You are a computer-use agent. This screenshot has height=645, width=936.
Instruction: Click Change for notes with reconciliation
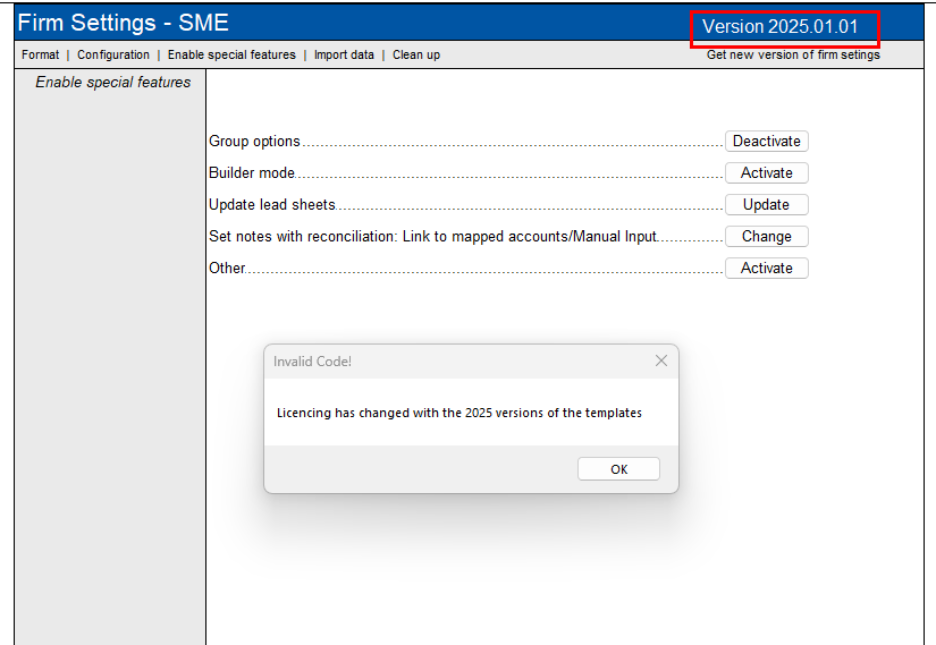click(x=766, y=237)
